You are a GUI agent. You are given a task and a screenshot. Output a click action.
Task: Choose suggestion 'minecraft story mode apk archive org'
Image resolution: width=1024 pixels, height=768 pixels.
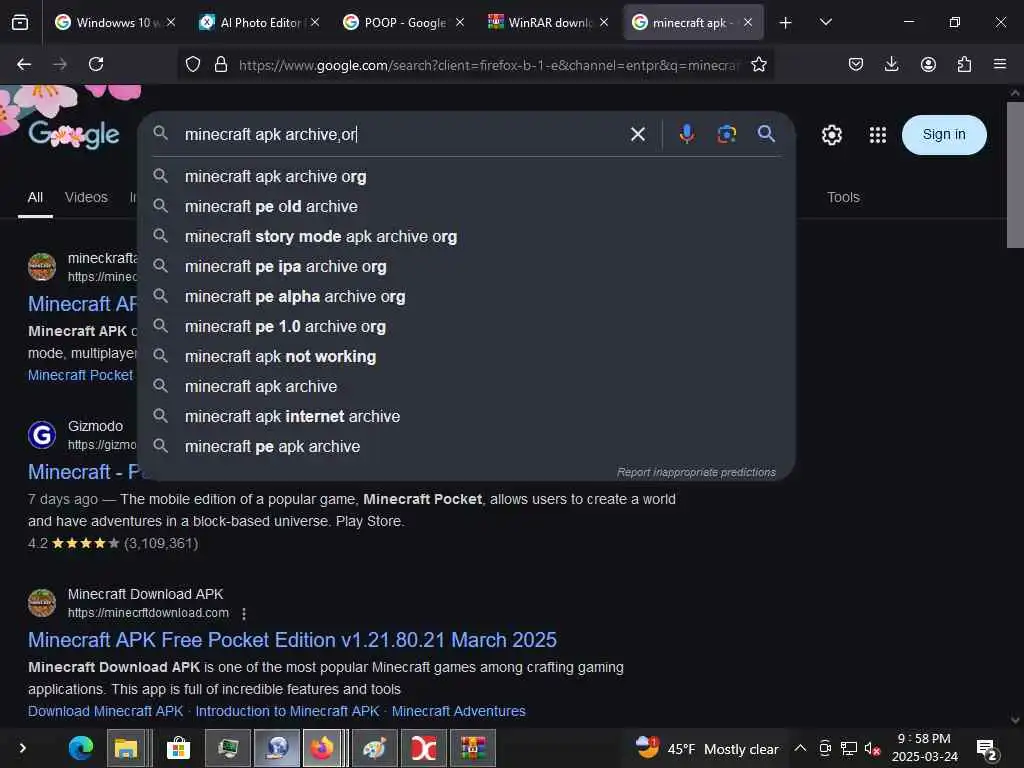click(x=466, y=236)
